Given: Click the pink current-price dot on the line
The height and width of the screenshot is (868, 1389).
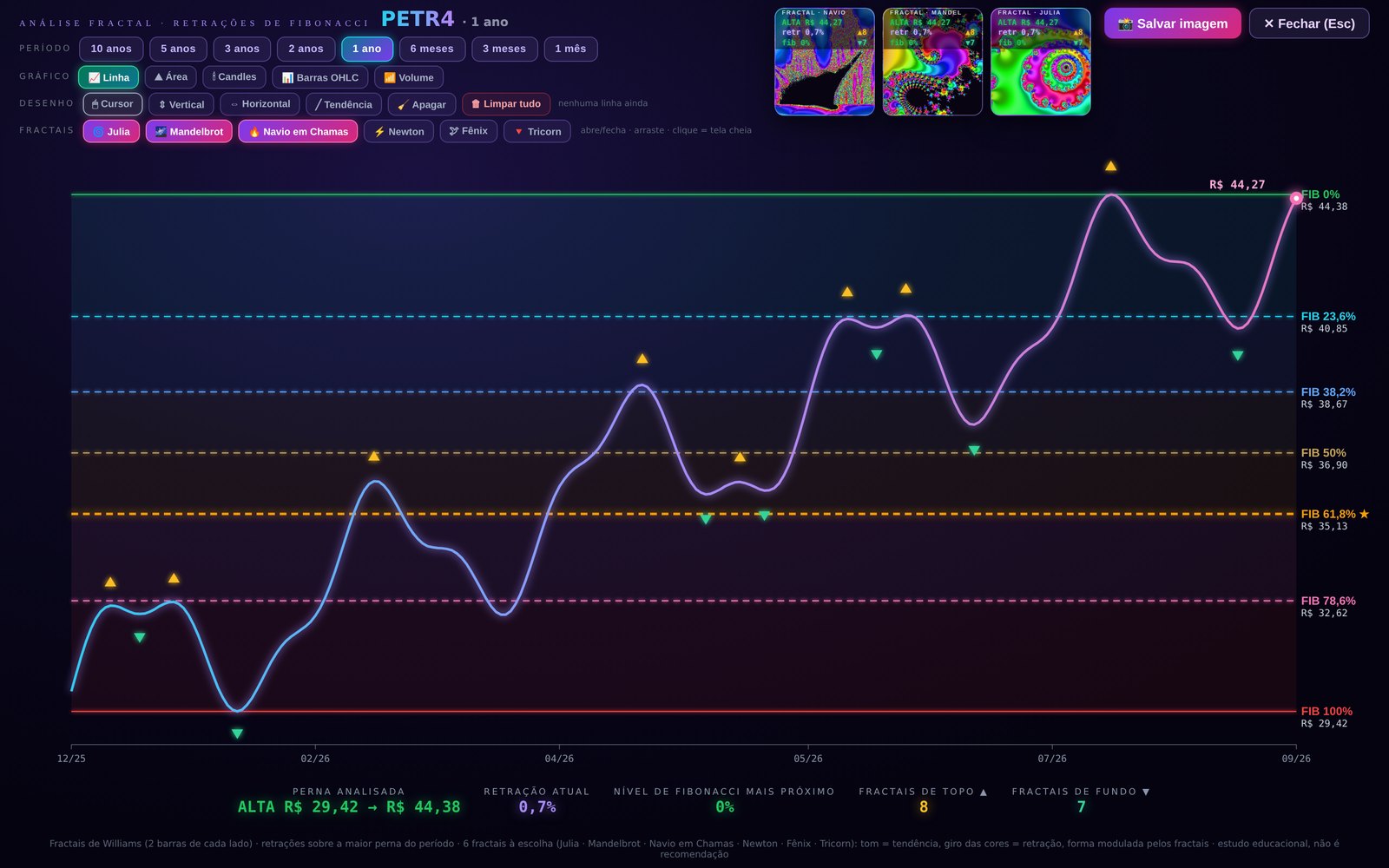Looking at the screenshot, I should 1296,199.
